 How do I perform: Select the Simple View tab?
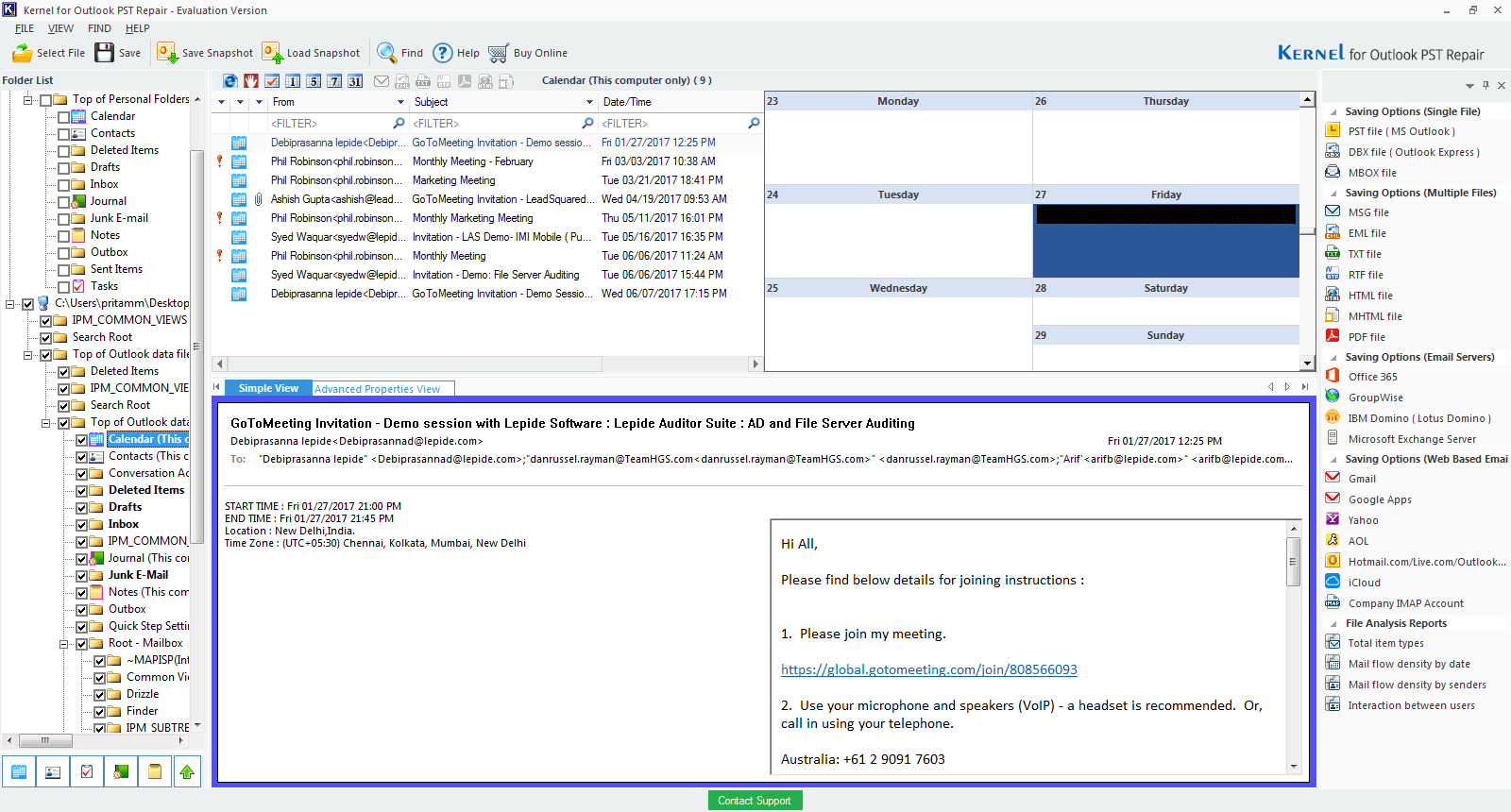pyautogui.click(x=268, y=388)
